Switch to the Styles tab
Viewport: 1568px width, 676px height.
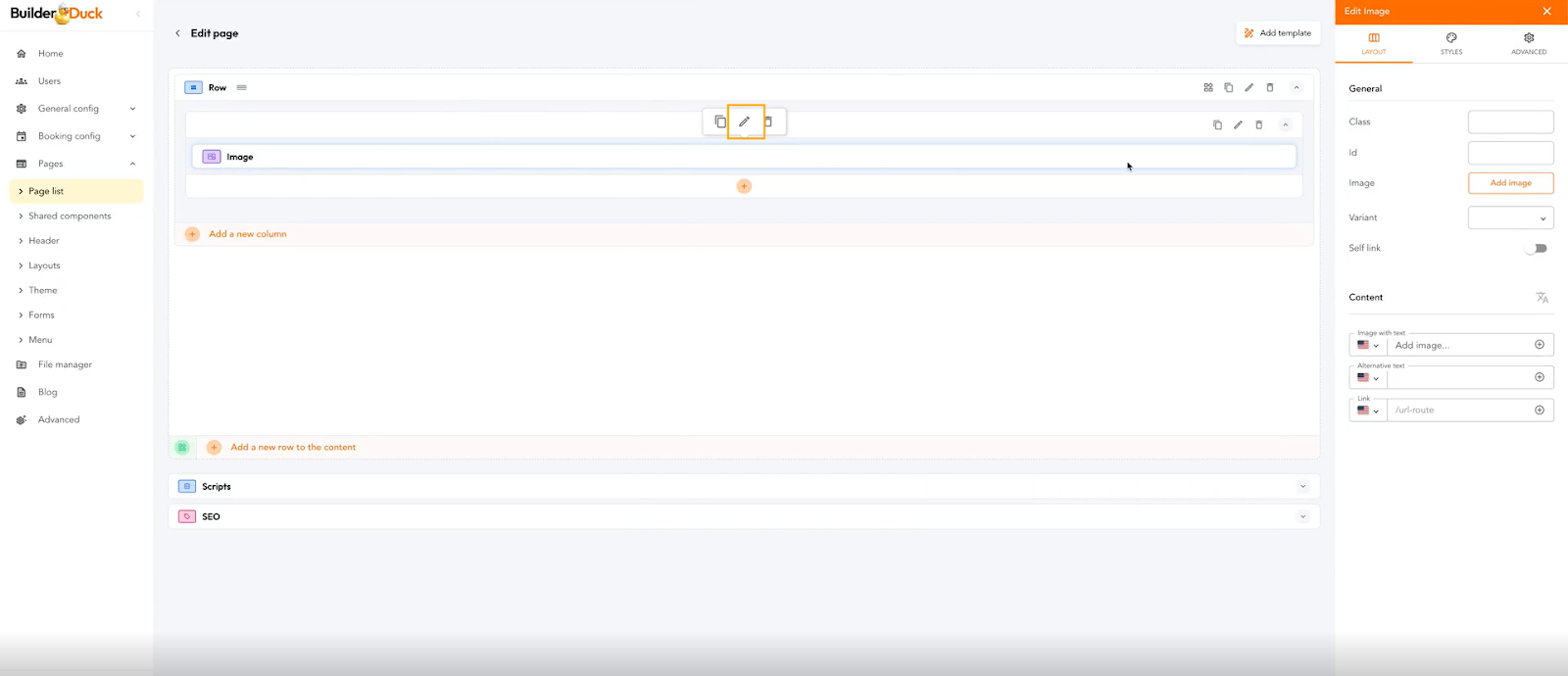[1451, 43]
